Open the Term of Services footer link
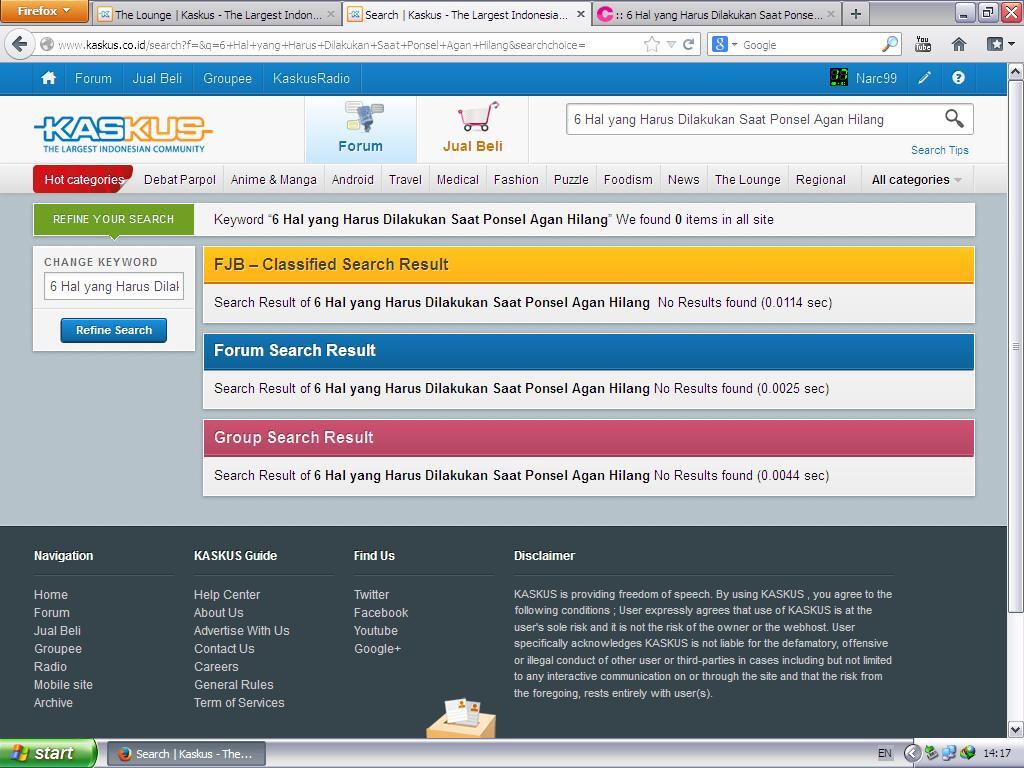This screenshot has height=768, width=1024. [239, 703]
